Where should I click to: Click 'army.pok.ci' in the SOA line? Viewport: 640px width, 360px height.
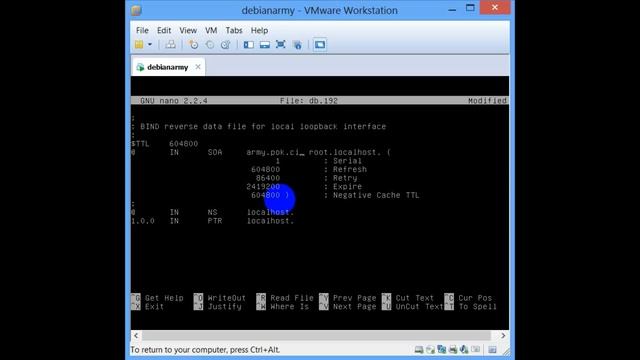[x=273, y=152]
